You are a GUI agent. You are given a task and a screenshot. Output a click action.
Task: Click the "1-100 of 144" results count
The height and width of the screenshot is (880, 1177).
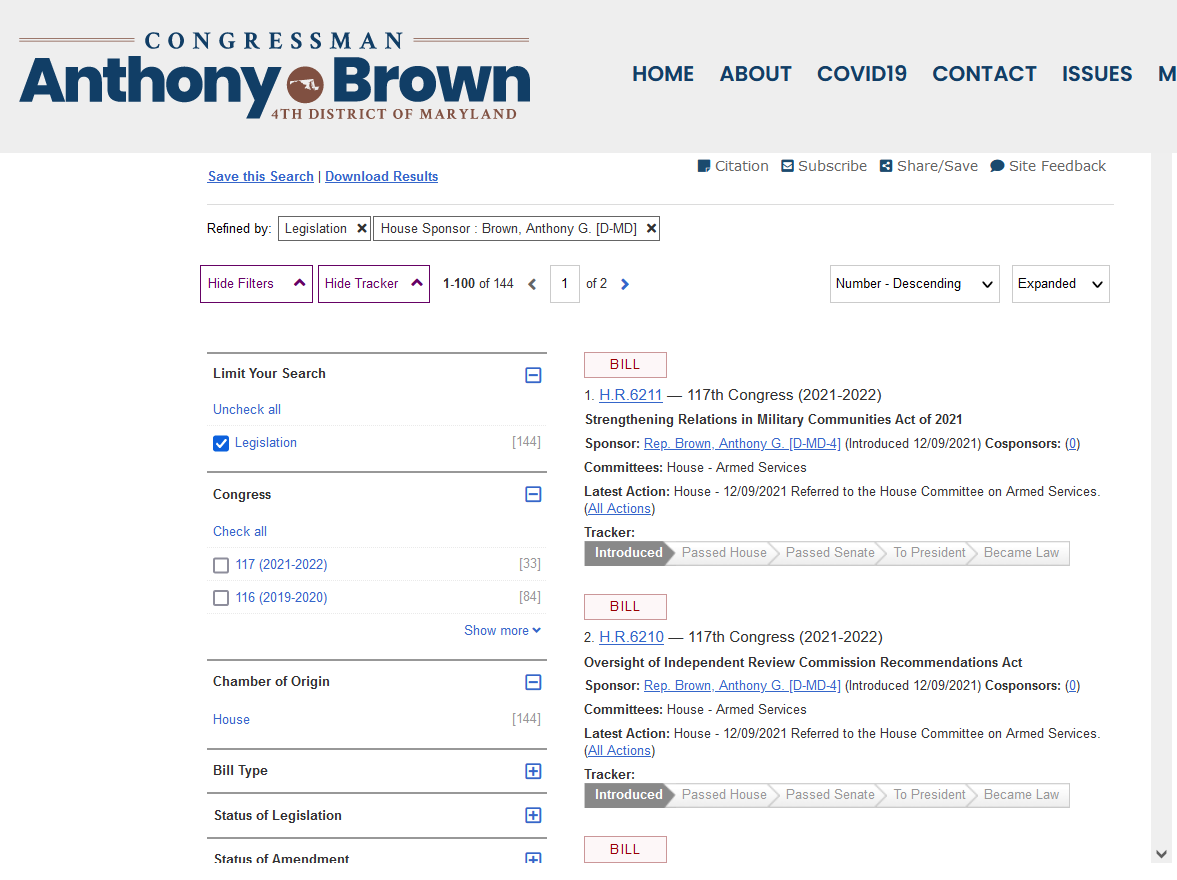478,284
